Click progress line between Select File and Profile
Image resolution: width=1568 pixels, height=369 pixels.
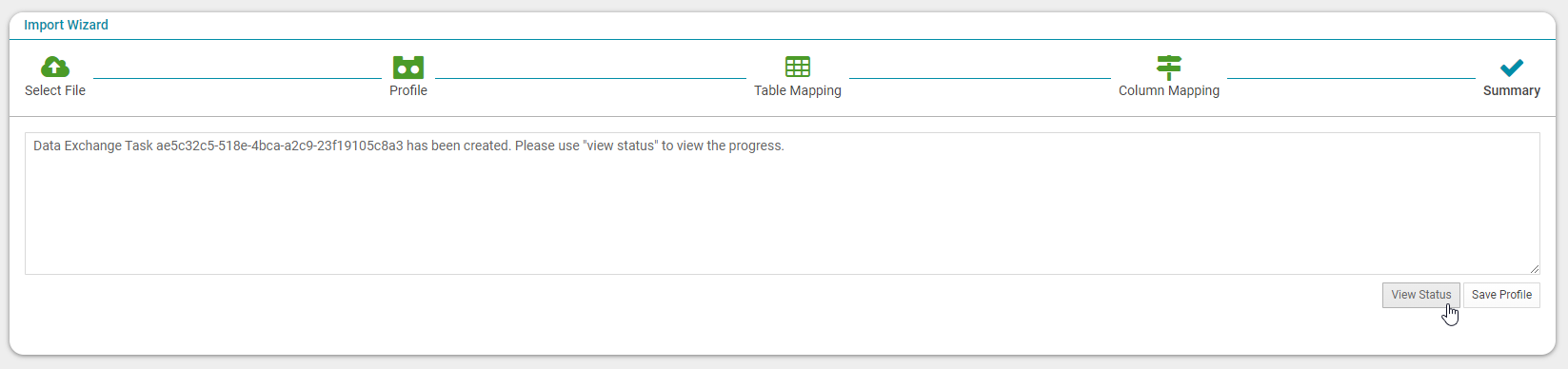tap(237, 78)
